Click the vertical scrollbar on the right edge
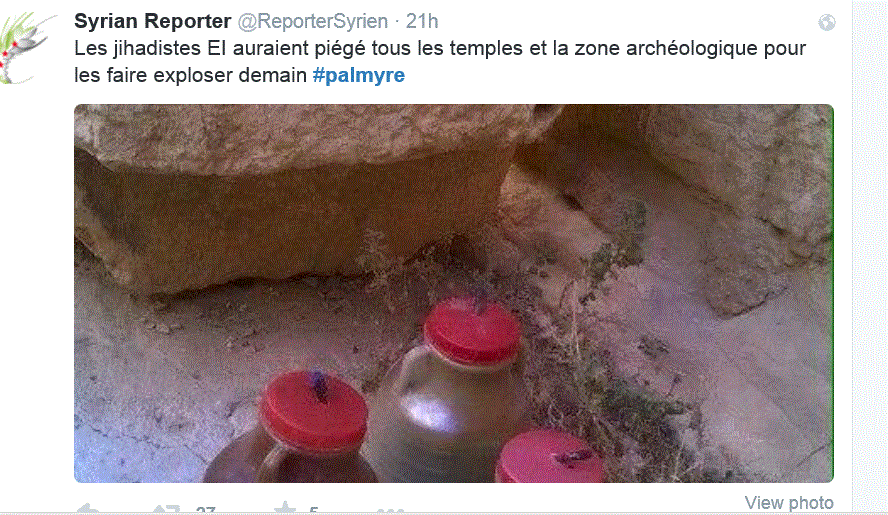Screen dimensions: 888x515 [870, 257]
